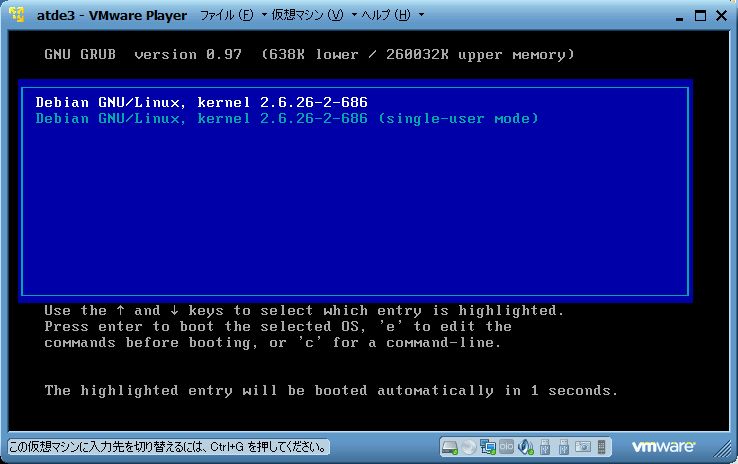Open the 仮想マシン (V) menu
The width and height of the screenshot is (738, 464).
pos(307,15)
